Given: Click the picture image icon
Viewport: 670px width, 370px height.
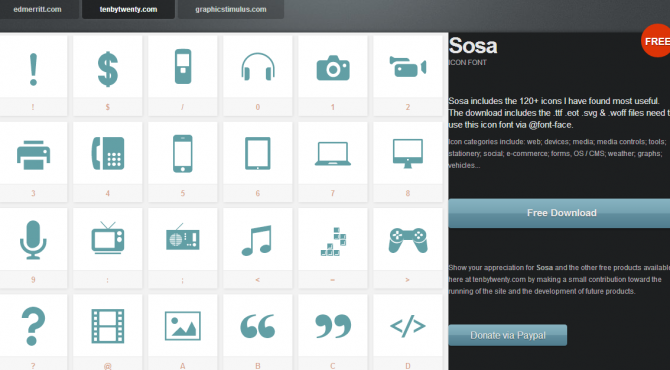Looking at the screenshot, I should (183, 326).
